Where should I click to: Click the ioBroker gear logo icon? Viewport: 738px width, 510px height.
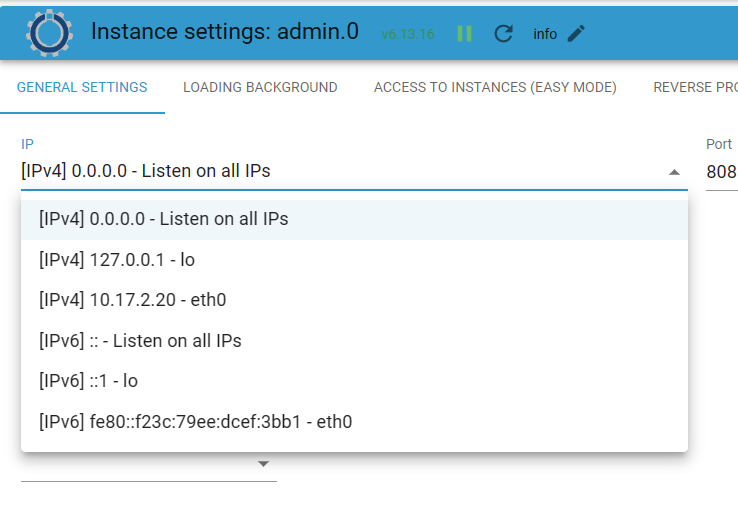(x=46, y=32)
